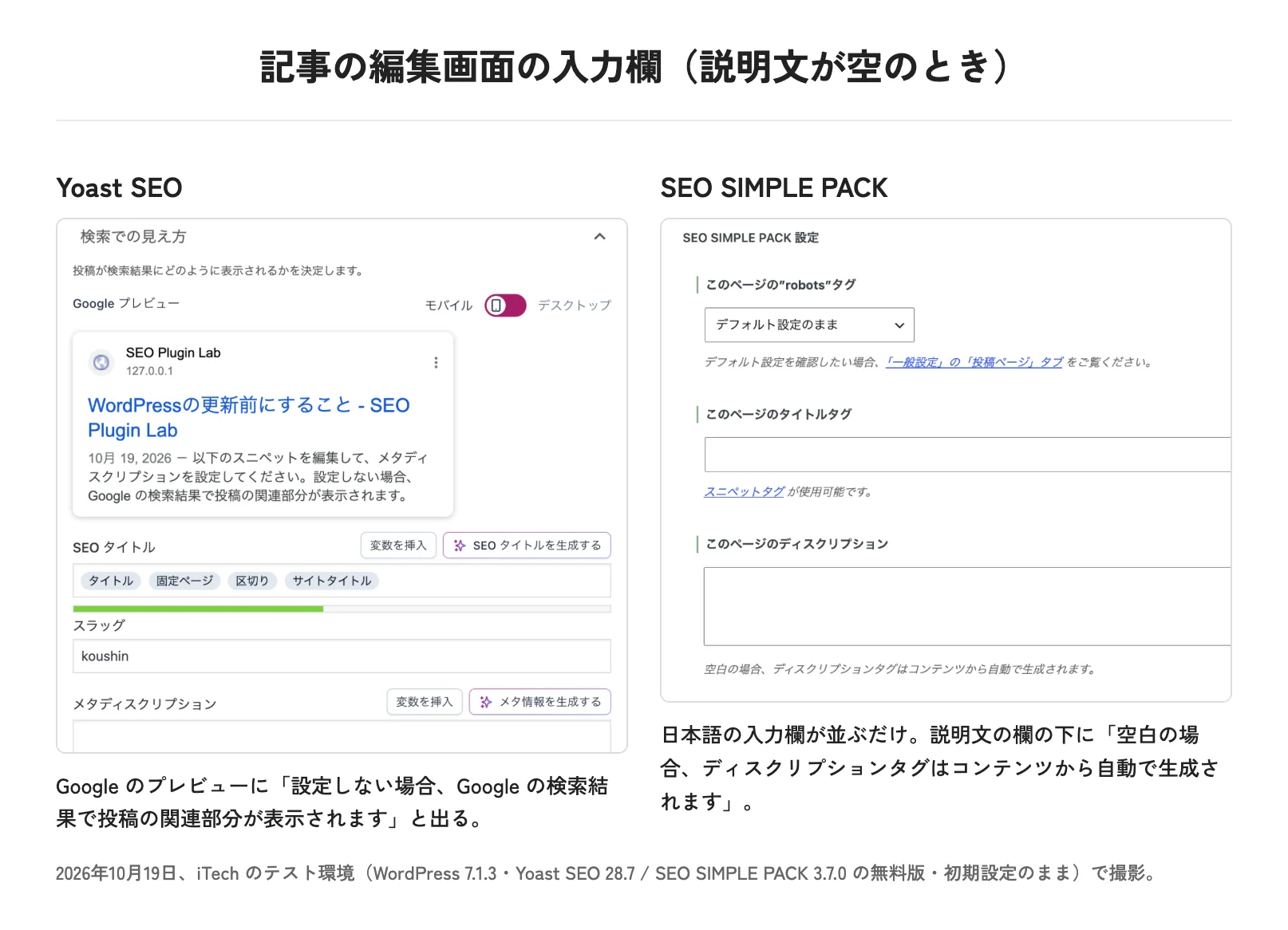The image size is (1288, 930).
Task: Click the SEO Plugin Lab site name
Action: click(x=173, y=353)
